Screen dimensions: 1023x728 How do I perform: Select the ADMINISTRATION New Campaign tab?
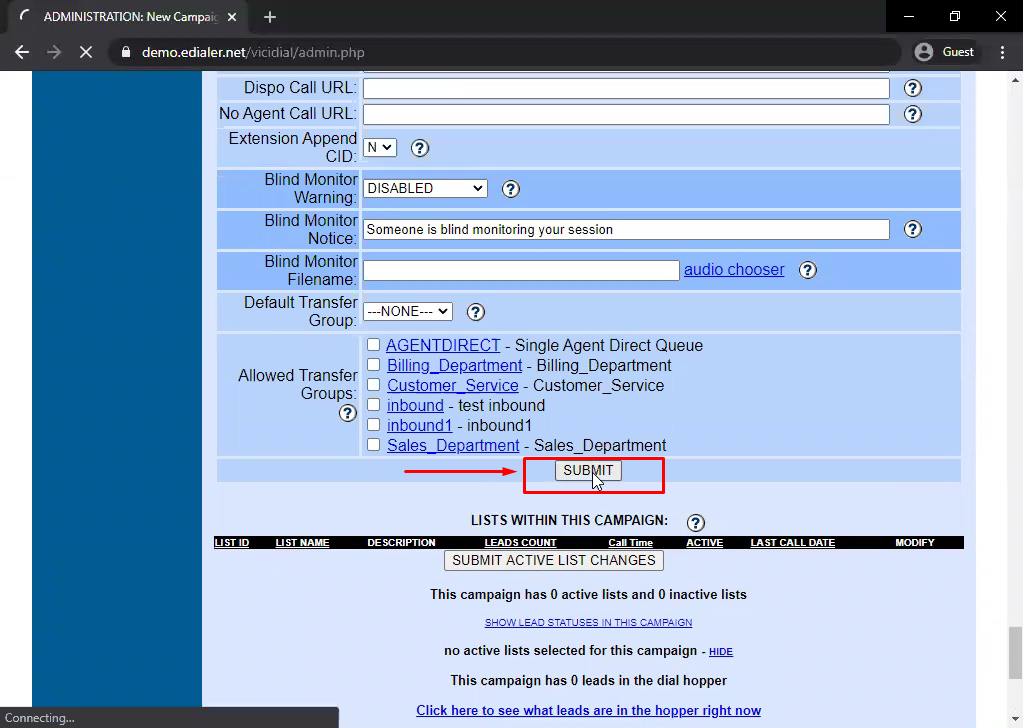click(x=127, y=17)
